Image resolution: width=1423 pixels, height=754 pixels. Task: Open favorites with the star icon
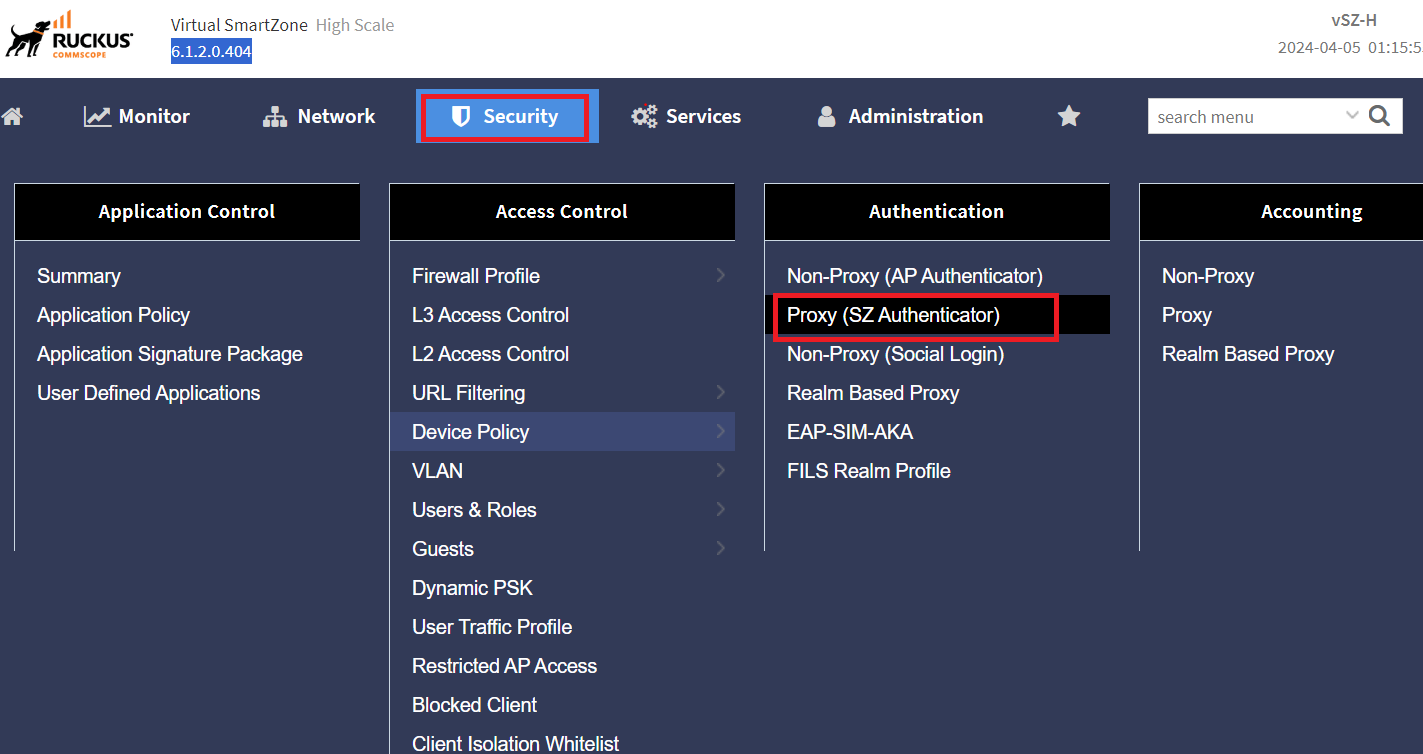pos(1069,117)
